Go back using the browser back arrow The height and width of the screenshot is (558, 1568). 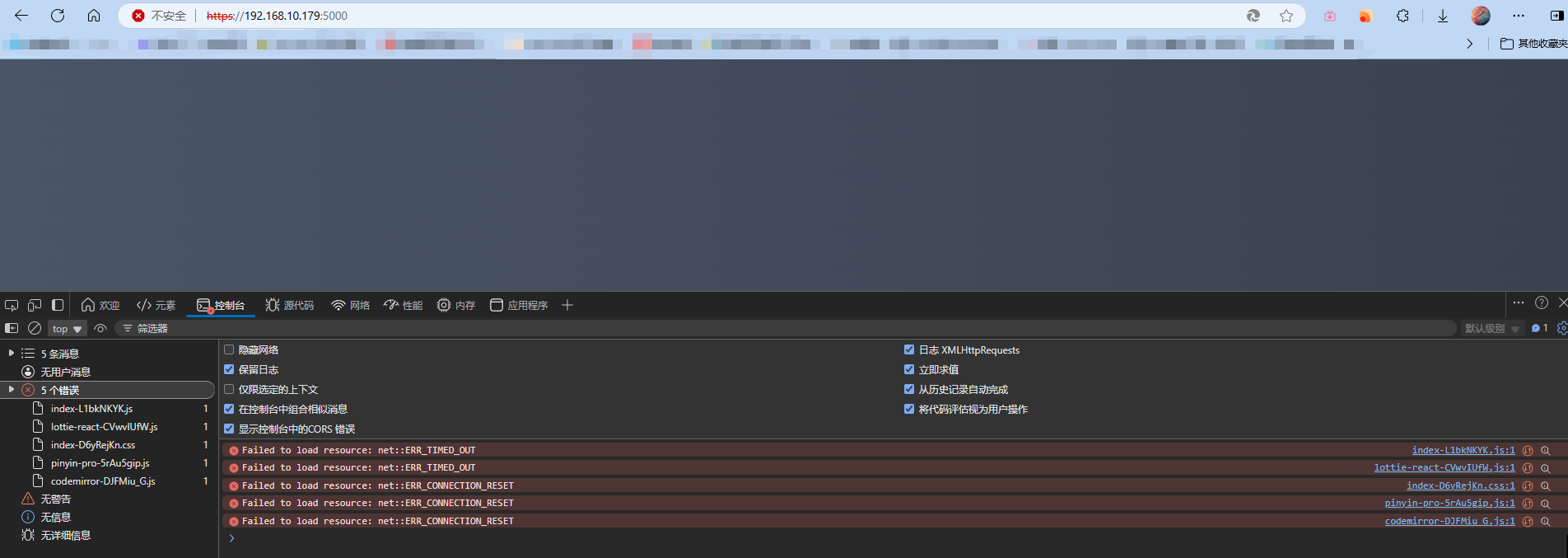(x=21, y=16)
